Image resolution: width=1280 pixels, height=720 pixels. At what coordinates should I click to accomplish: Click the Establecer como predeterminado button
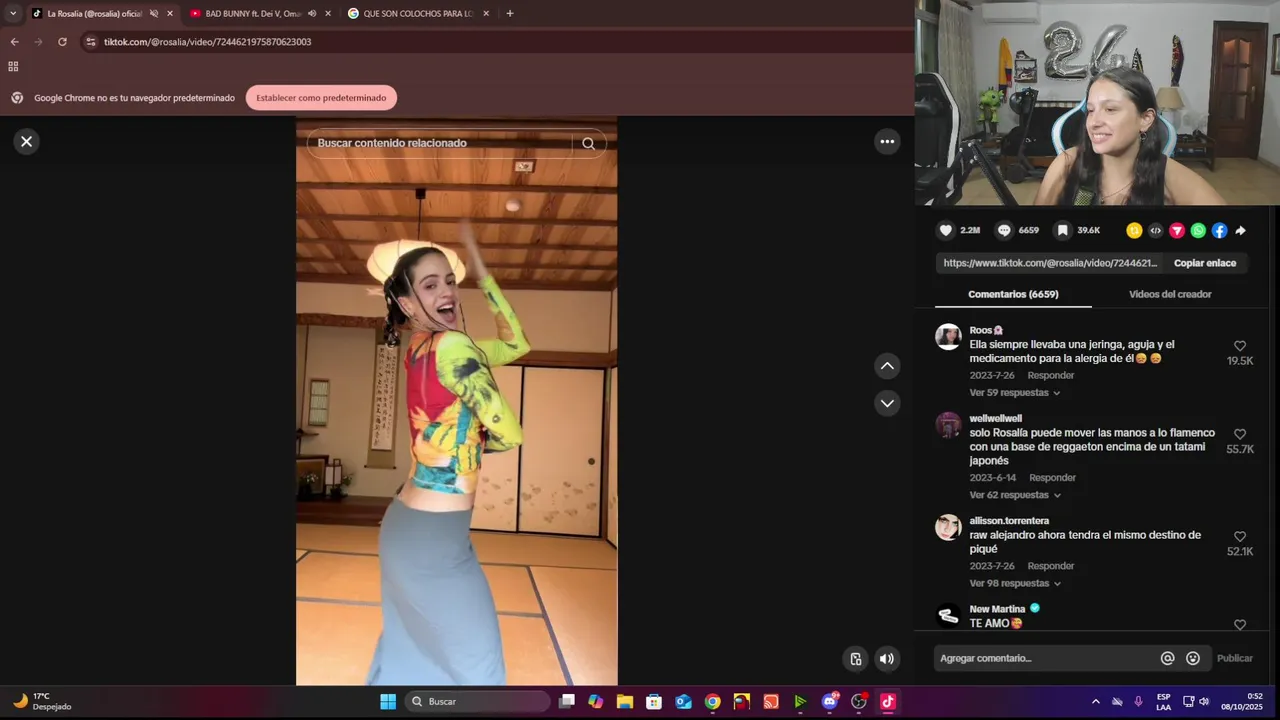[x=321, y=98]
